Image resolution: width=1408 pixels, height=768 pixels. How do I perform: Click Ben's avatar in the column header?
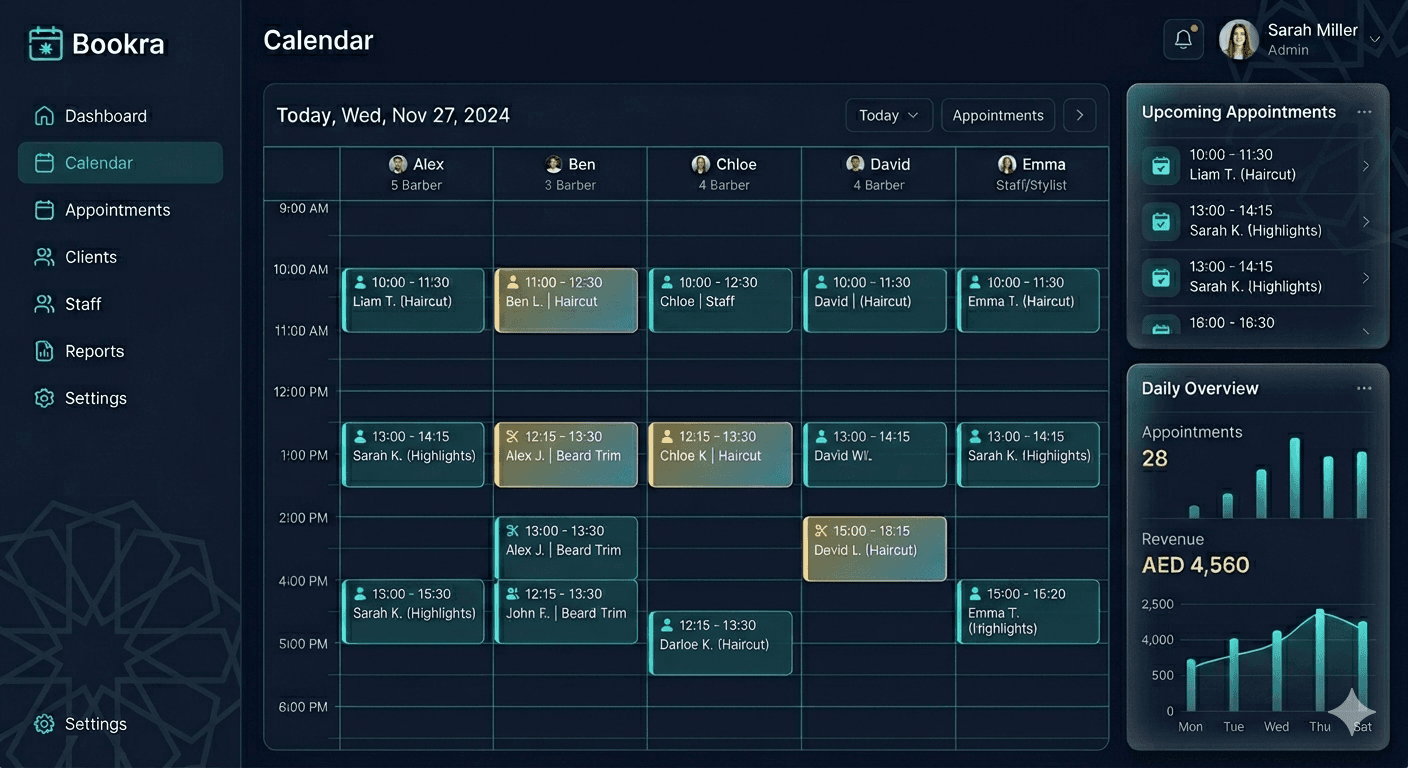[554, 164]
